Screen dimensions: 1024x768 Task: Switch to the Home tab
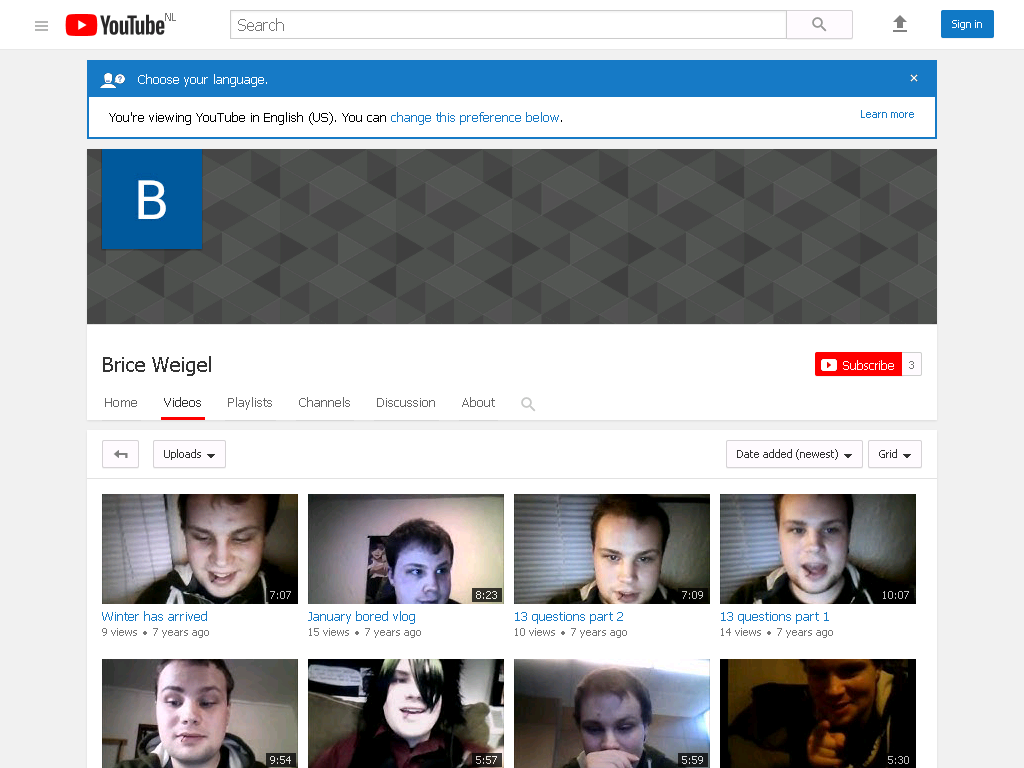121,402
